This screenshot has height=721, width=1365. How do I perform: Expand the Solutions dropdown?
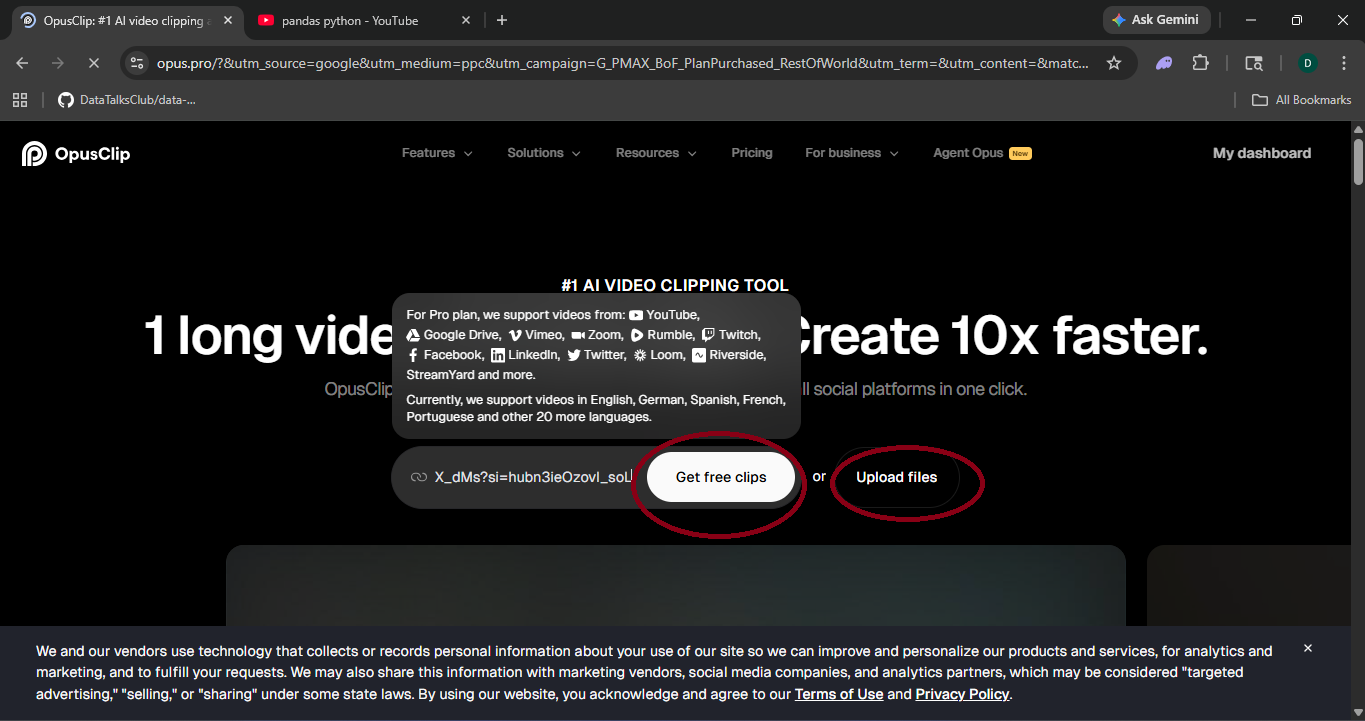click(544, 153)
